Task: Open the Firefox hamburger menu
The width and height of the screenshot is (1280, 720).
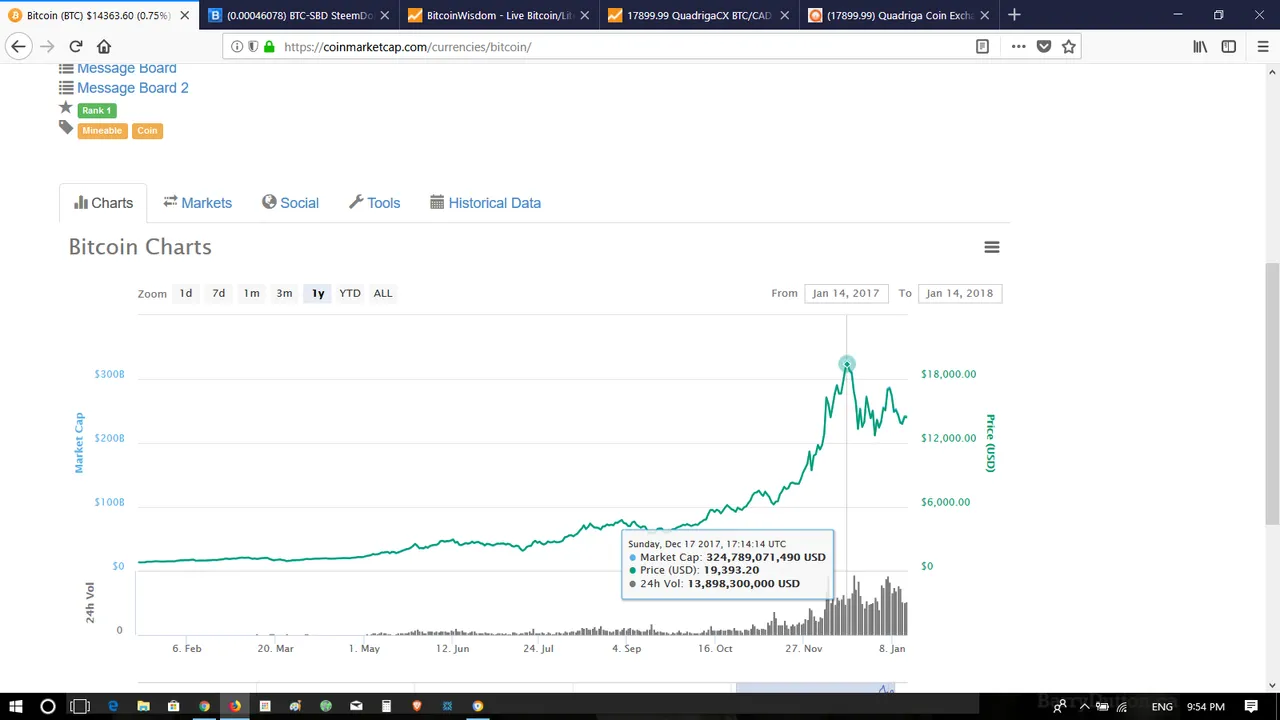Action: click(1263, 47)
